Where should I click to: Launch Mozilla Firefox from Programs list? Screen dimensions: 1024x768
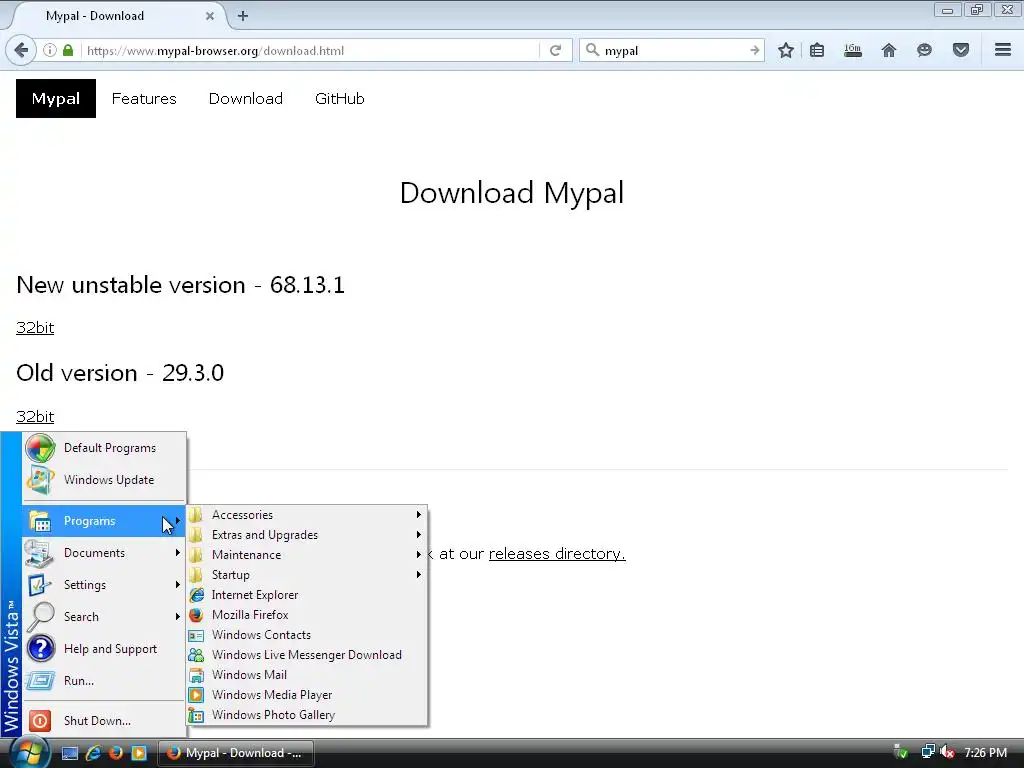click(x=306, y=615)
